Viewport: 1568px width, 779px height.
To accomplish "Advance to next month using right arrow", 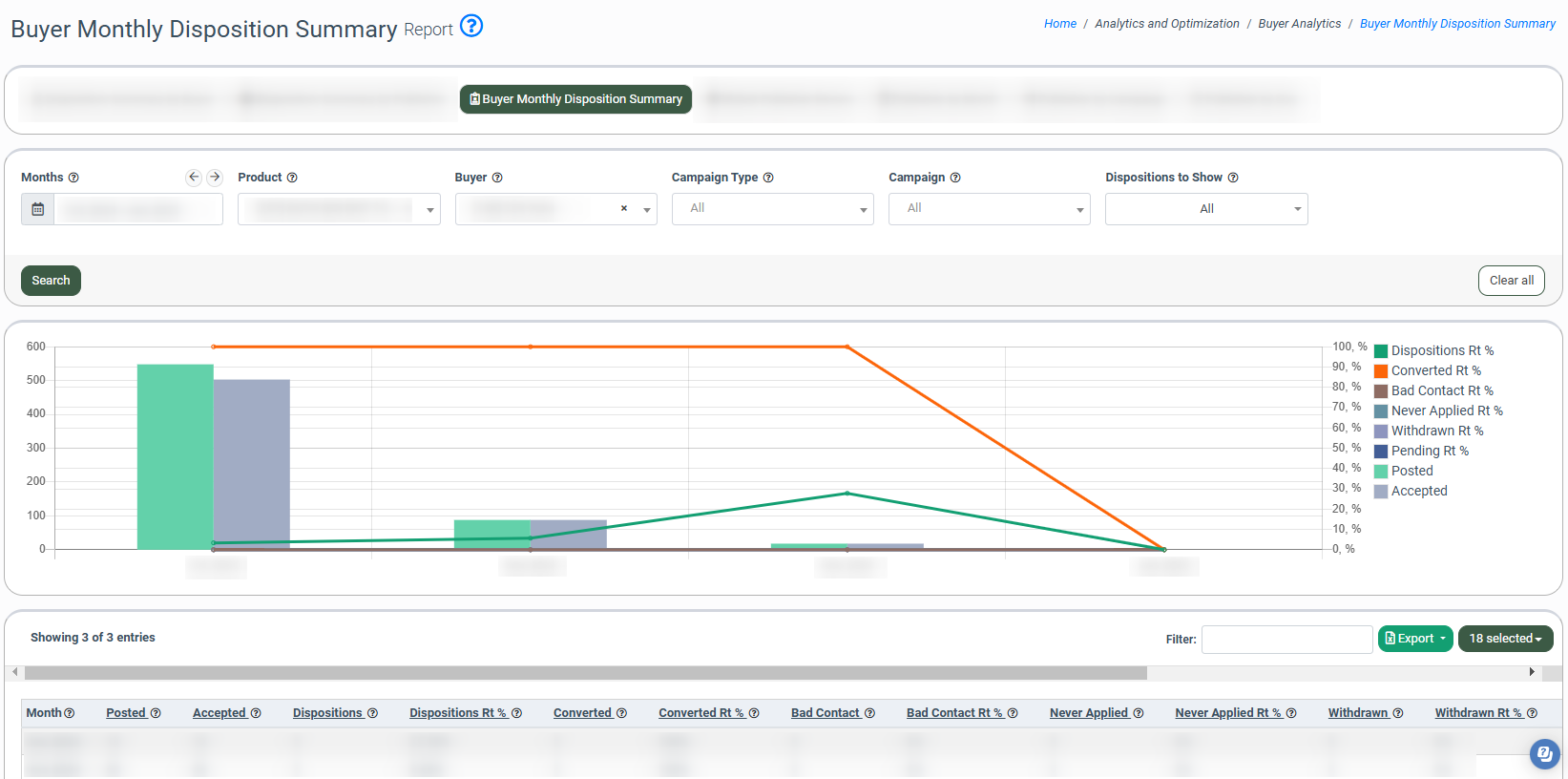I will click(215, 177).
